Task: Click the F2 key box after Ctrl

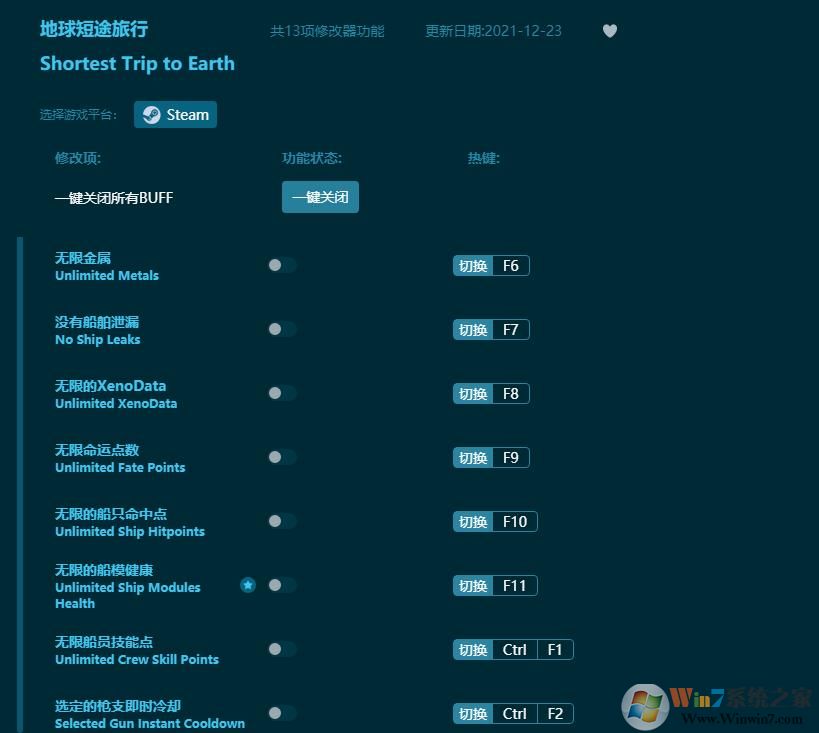Action: click(555, 714)
